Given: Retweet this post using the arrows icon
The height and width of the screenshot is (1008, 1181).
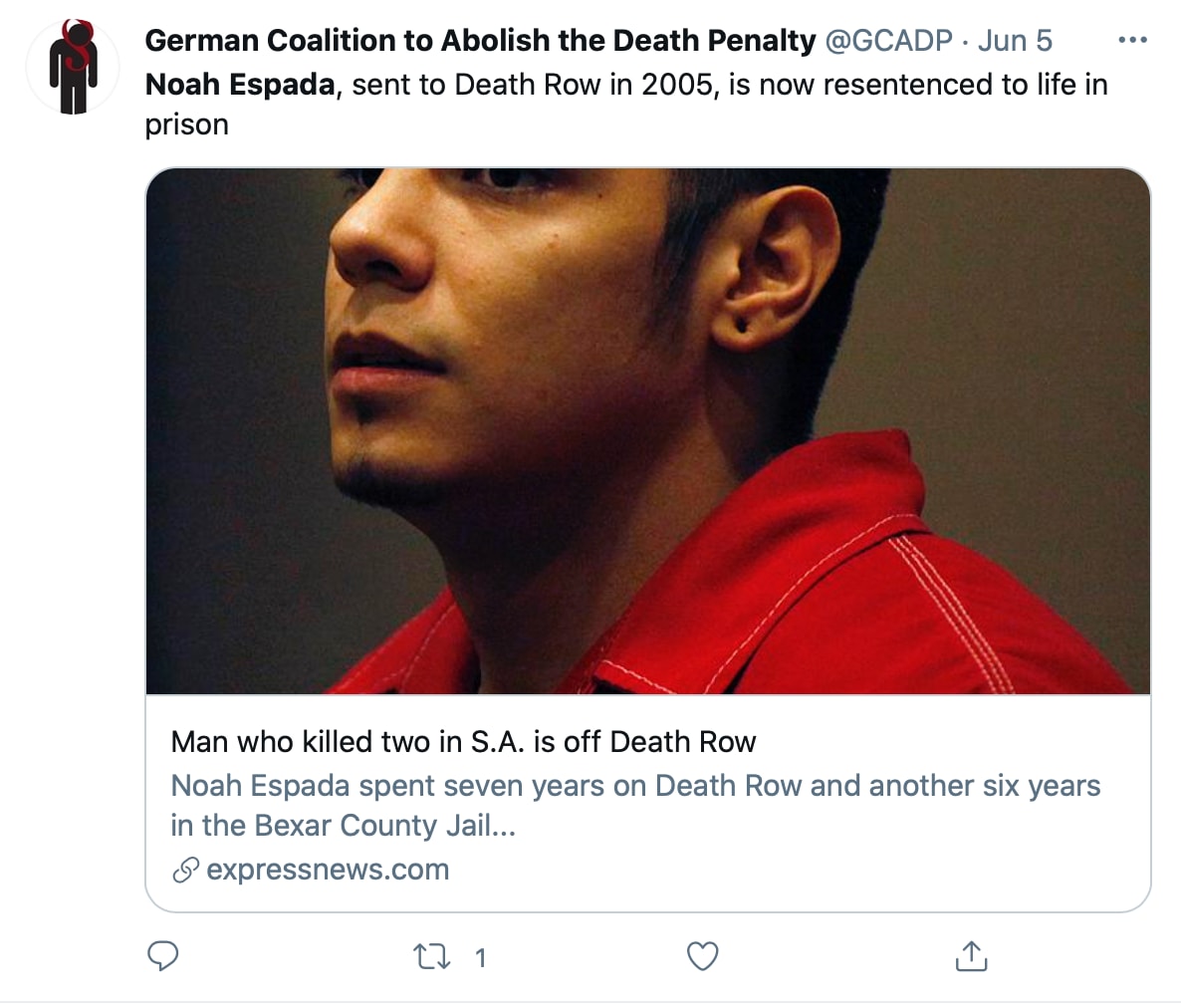Looking at the screenshot, I should pos(431,956).
